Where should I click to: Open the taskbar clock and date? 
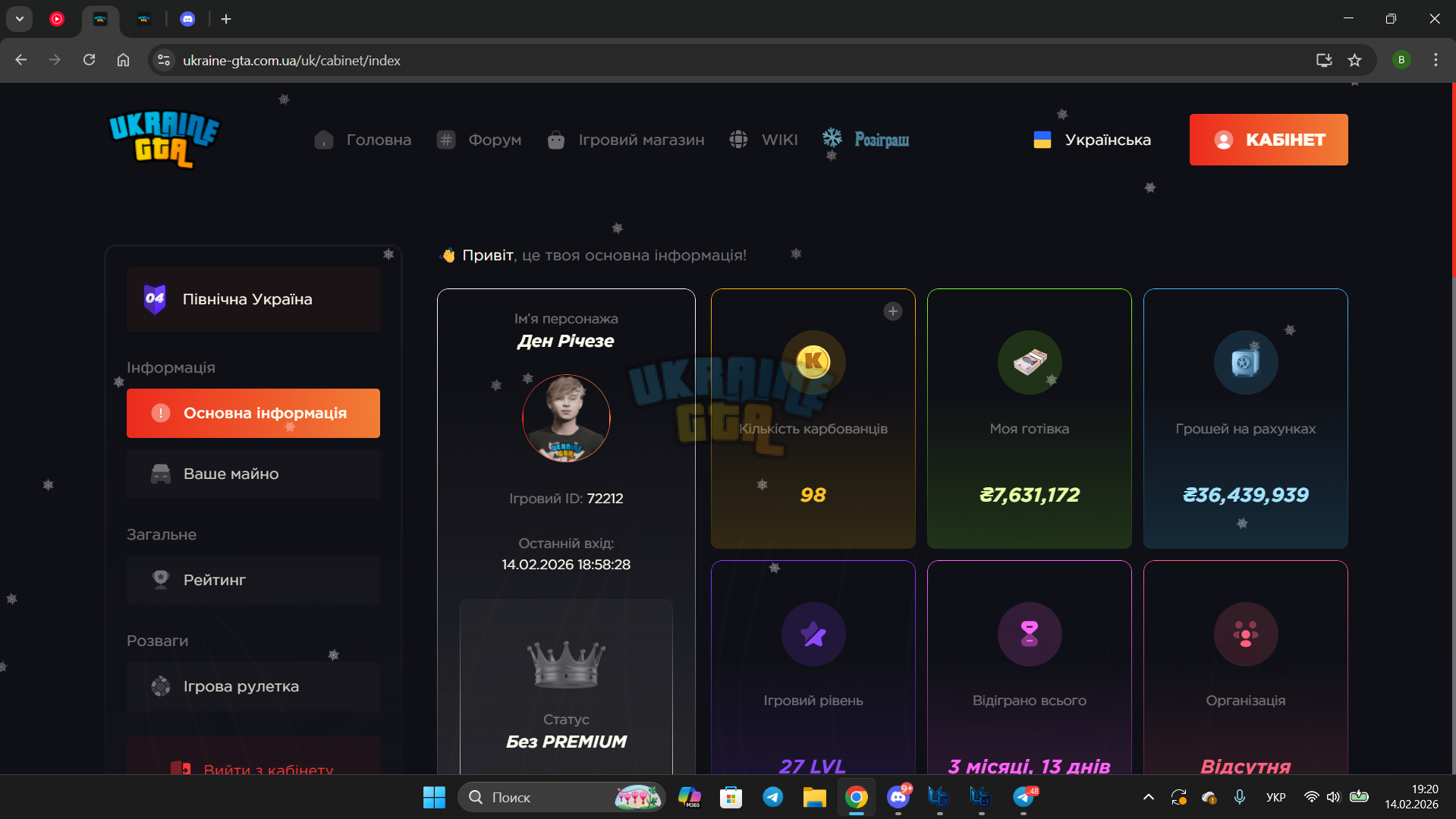1411,797
